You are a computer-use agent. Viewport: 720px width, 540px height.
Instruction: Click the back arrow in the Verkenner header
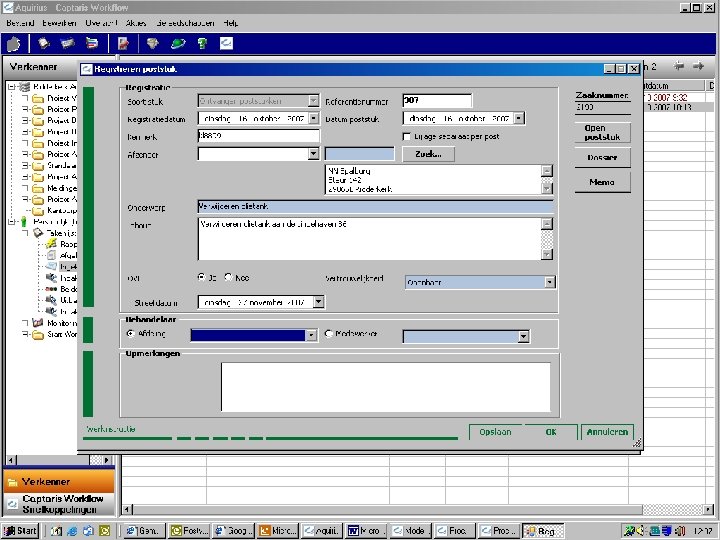[x=679, y=66]
